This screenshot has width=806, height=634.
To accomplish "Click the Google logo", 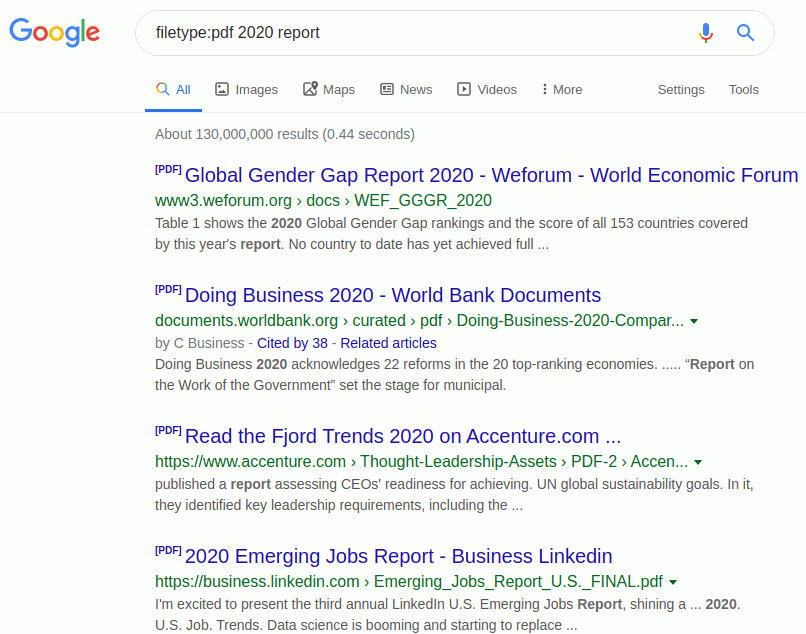I will (55, 32).
